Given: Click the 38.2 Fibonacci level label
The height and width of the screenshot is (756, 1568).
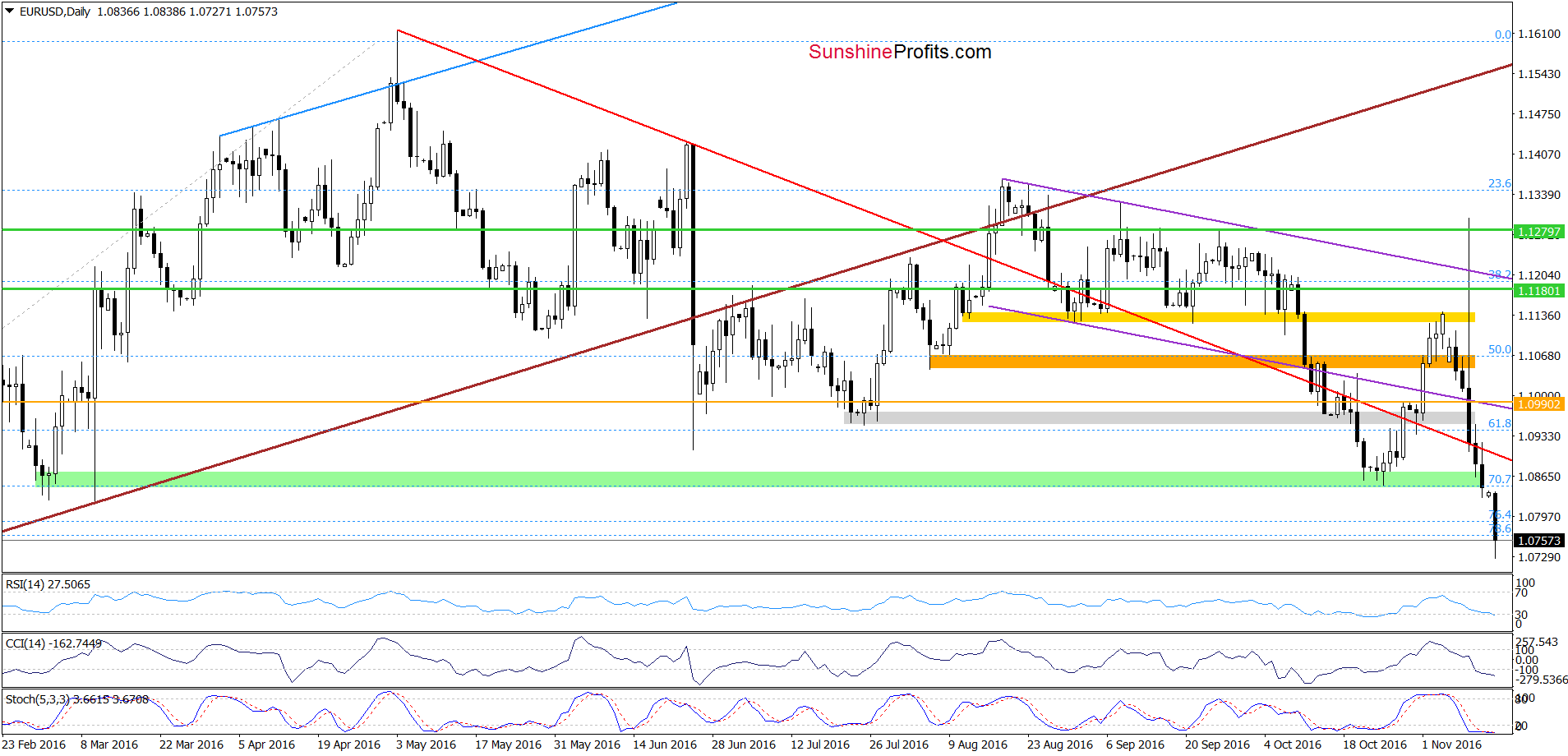Looking at the screenshot, I should pos(1500,274).
